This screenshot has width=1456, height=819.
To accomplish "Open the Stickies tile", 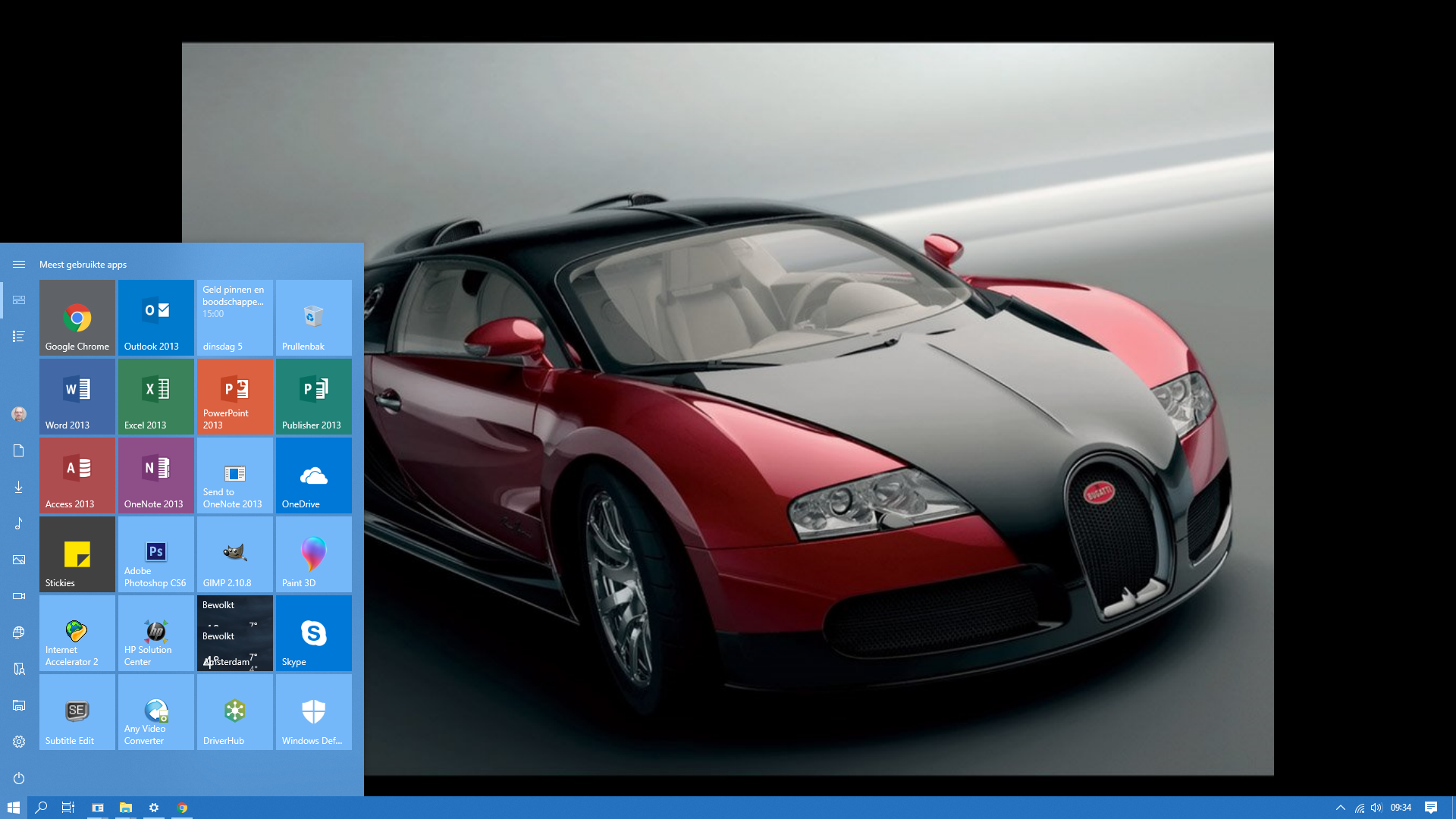I will point(77,554).
